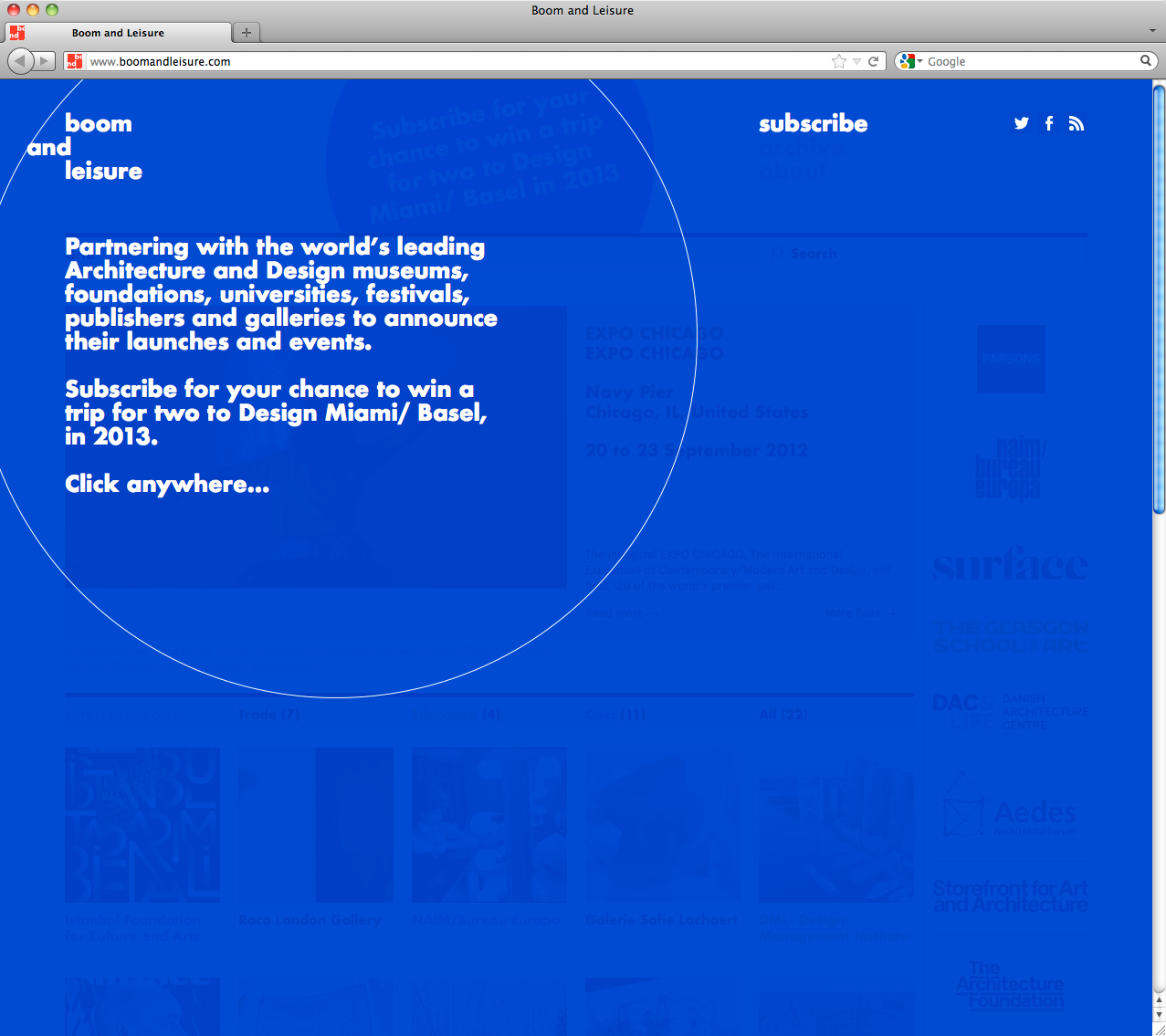
Task: Go forward using the browser forward arrow
Action: coord(44,61)
